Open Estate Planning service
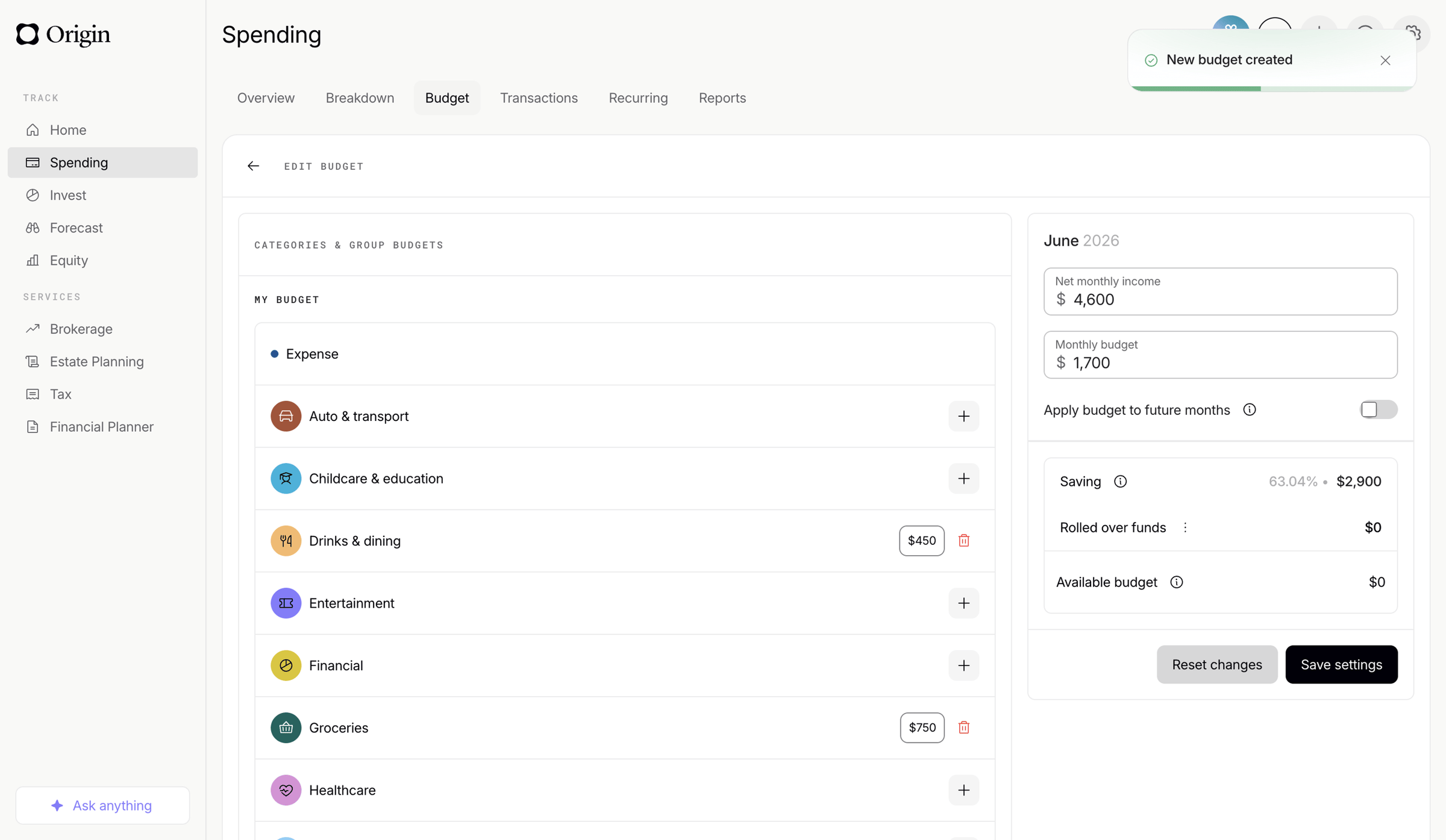Image resolution: width=1446 pixels, height=840 pixels. [x=102, y=361]
